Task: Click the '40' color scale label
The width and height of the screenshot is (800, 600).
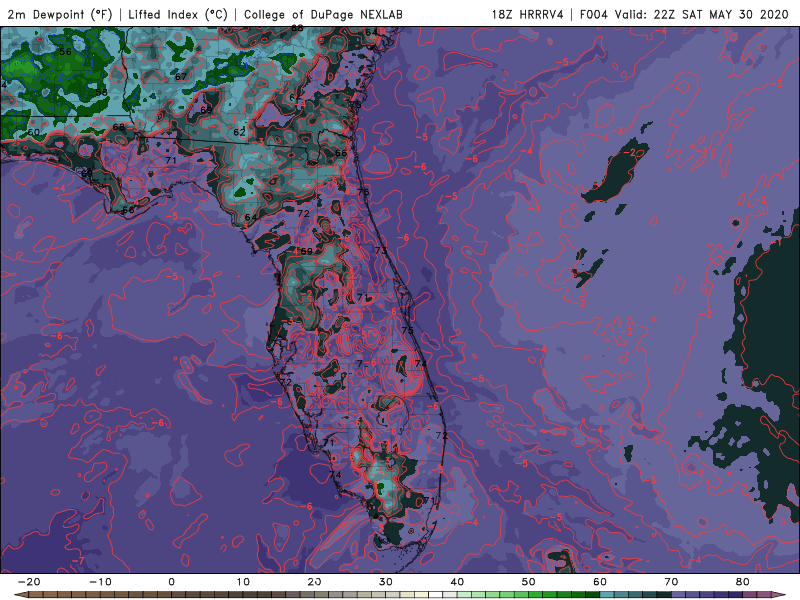Action: [x=457, y=582]
